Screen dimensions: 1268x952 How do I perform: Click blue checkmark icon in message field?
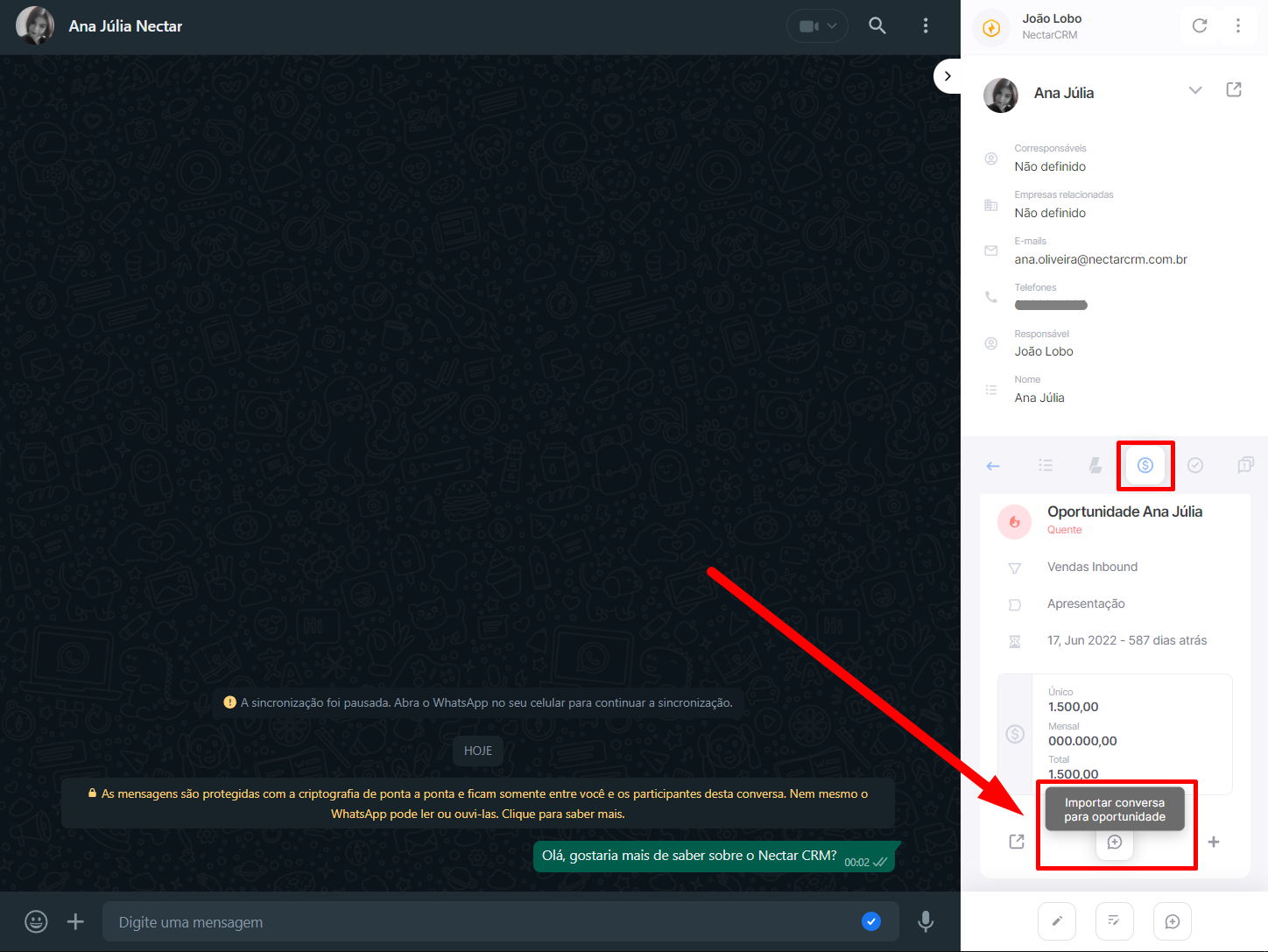[871, 921]
